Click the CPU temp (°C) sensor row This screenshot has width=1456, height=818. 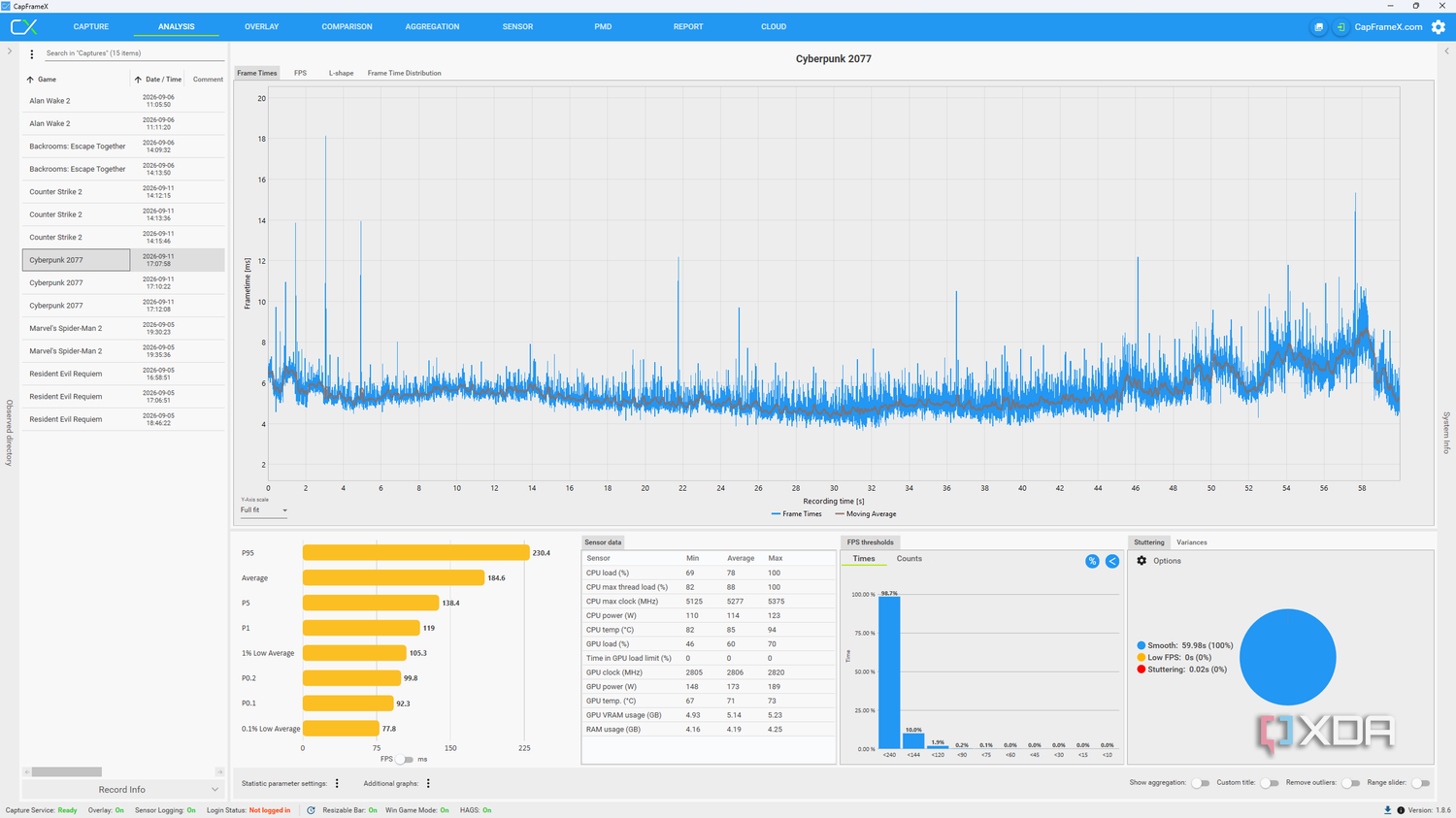point(709,630)
